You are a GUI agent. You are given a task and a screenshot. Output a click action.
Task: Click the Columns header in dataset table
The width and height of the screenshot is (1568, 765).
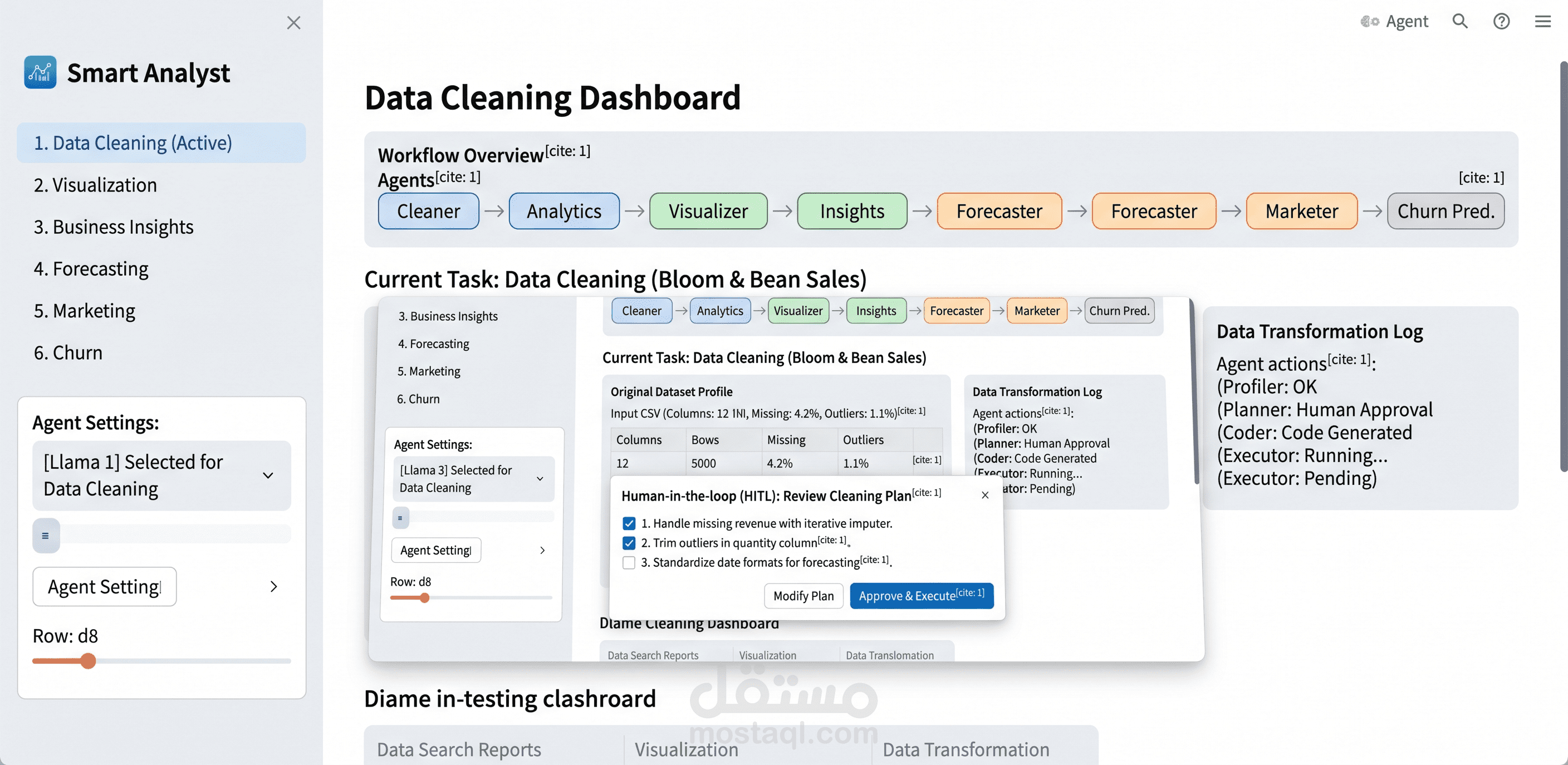(639, 439)
